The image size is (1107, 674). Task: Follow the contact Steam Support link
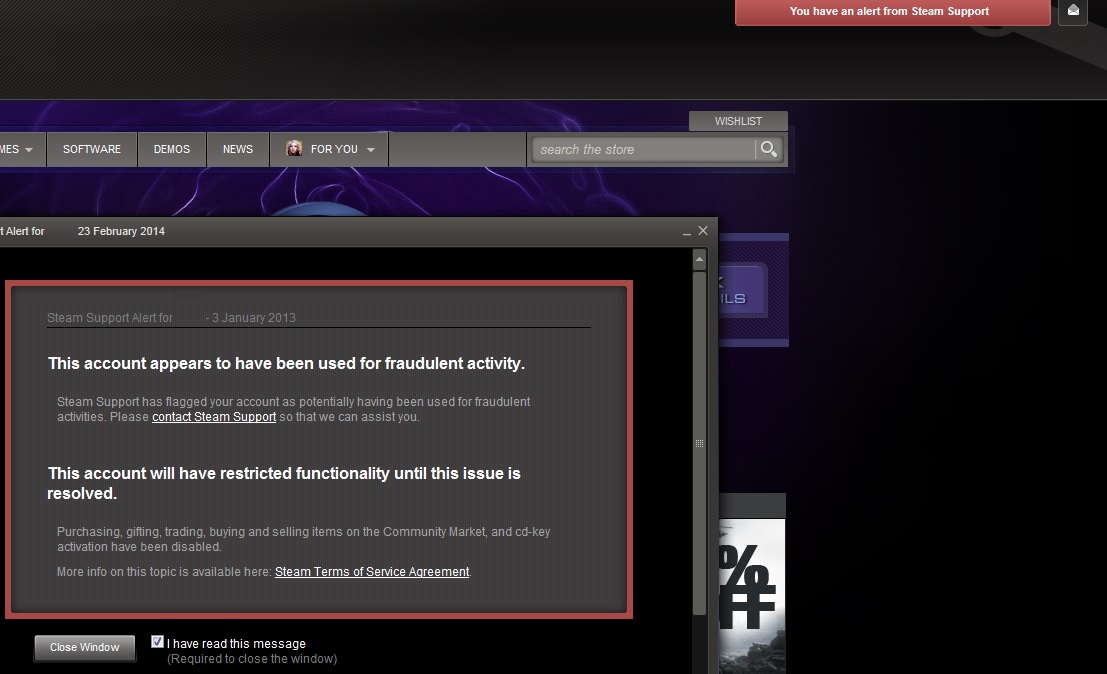coord(214,416)
